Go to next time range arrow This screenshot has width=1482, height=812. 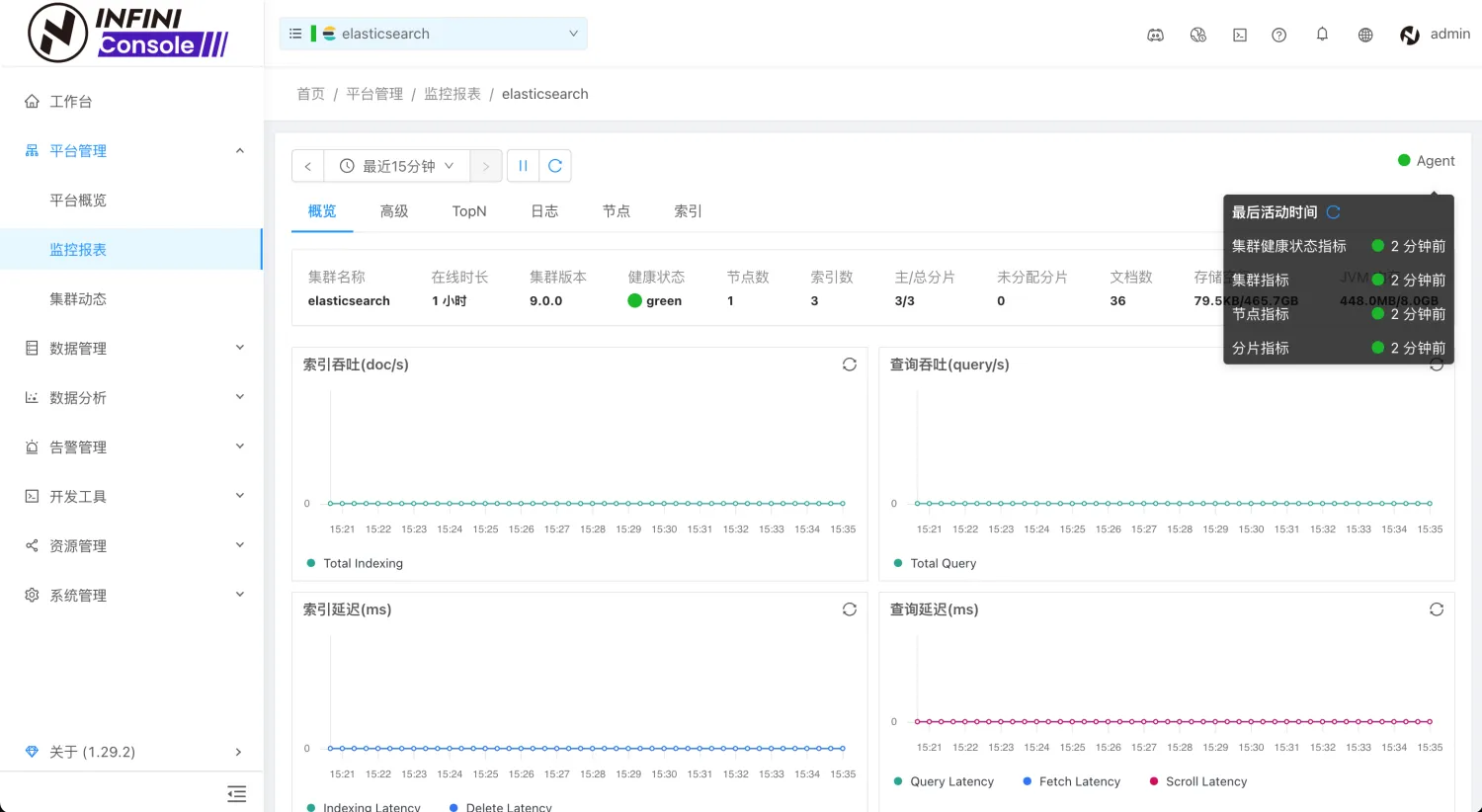pyautogui.click(x=486, y=166)
